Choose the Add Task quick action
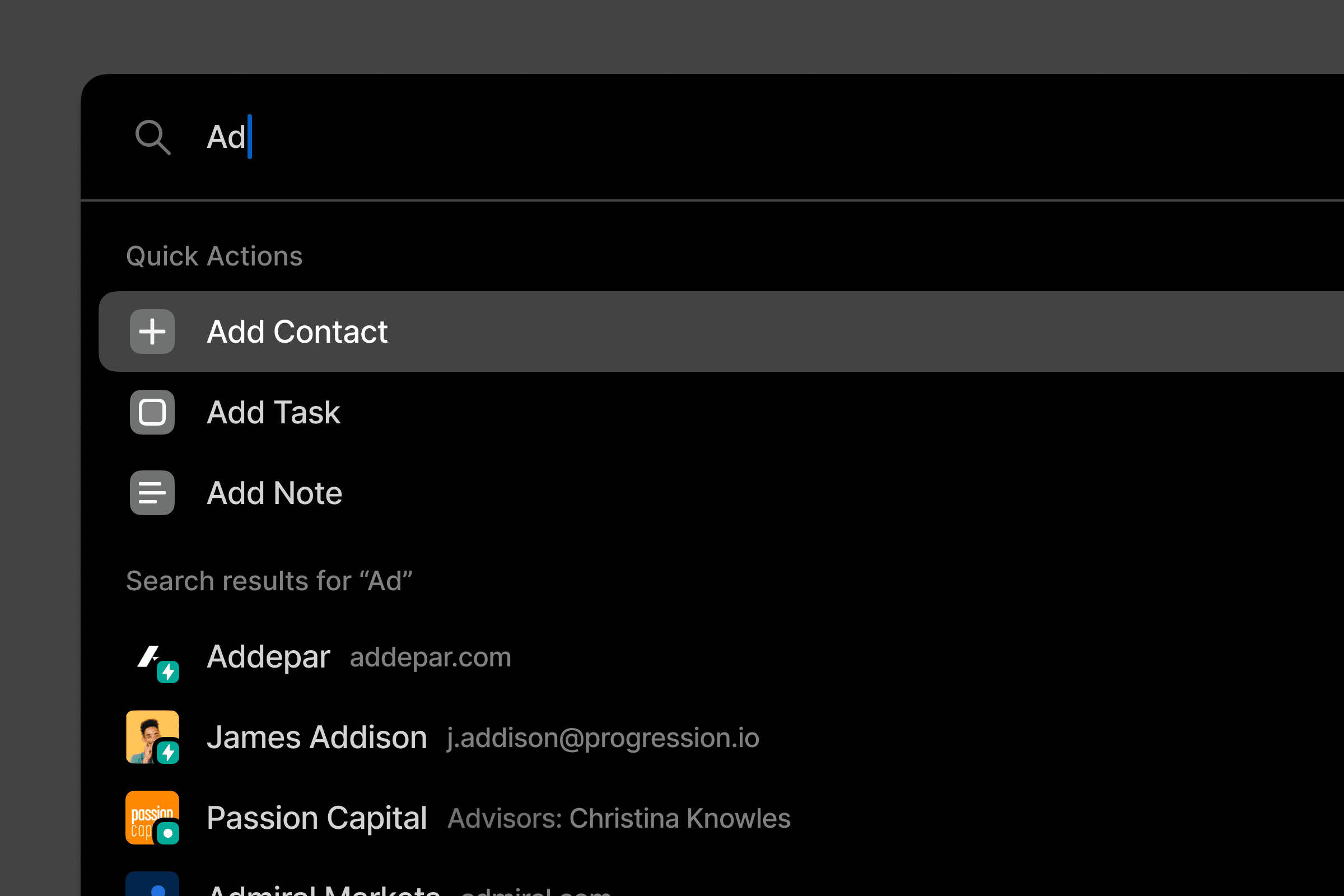The height and width of the screenshot is (896, 1344). (x=721, y=412)
